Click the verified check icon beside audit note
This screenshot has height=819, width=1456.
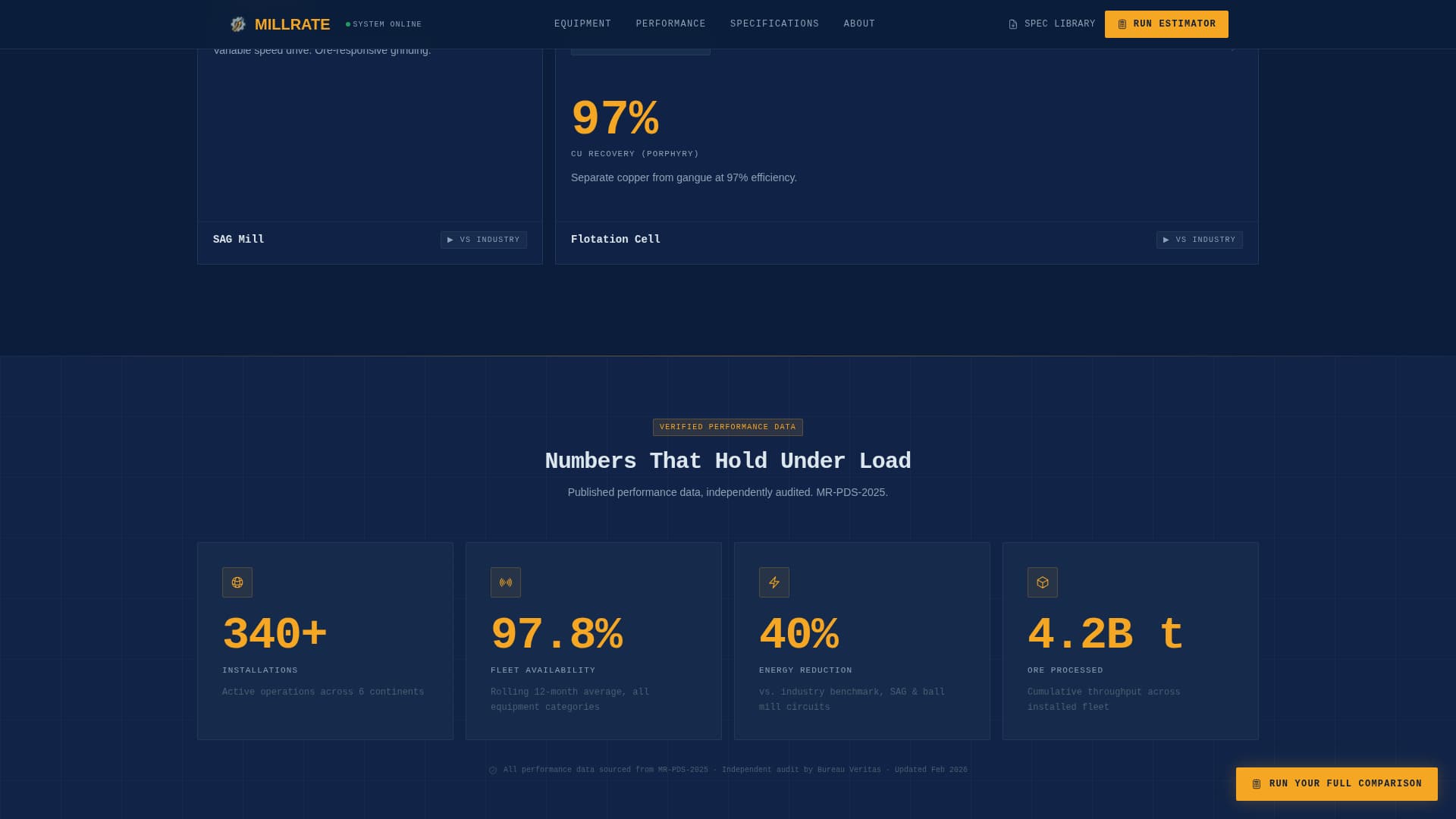(x=493, y=770)
